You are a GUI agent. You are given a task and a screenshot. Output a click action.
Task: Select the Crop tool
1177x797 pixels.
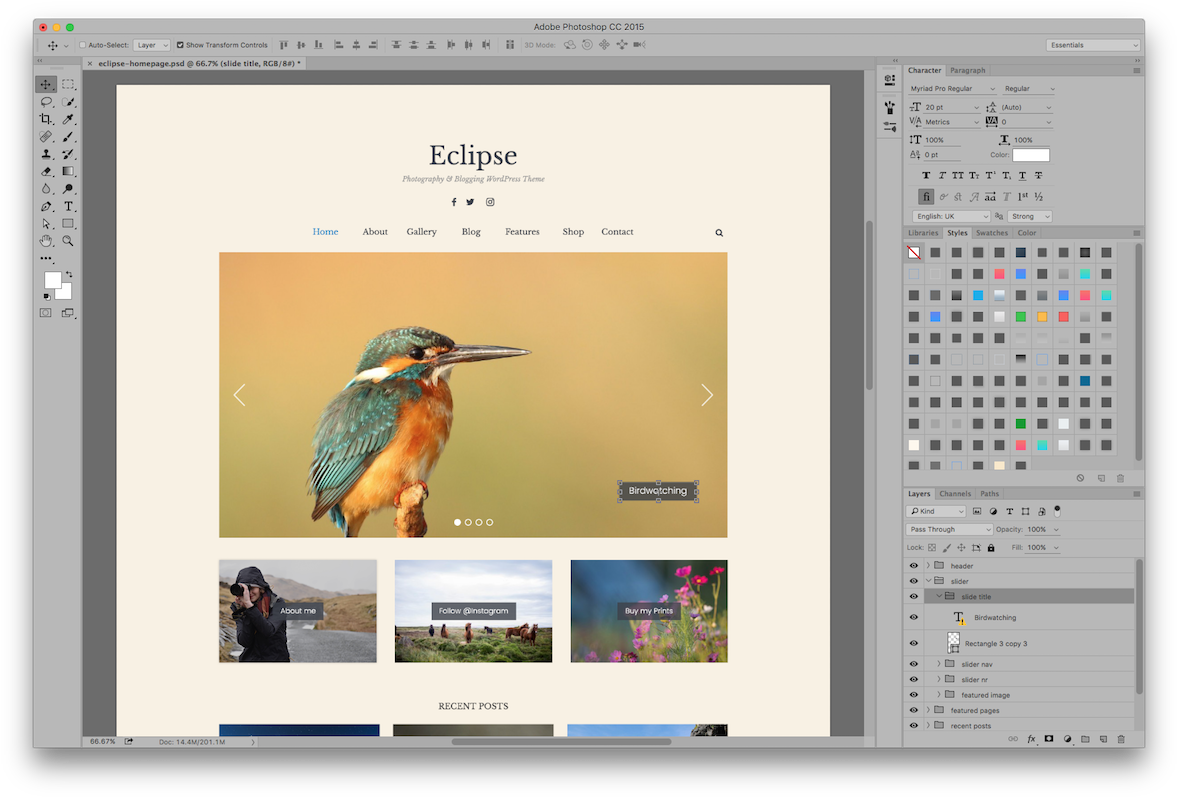coord(46,119)
